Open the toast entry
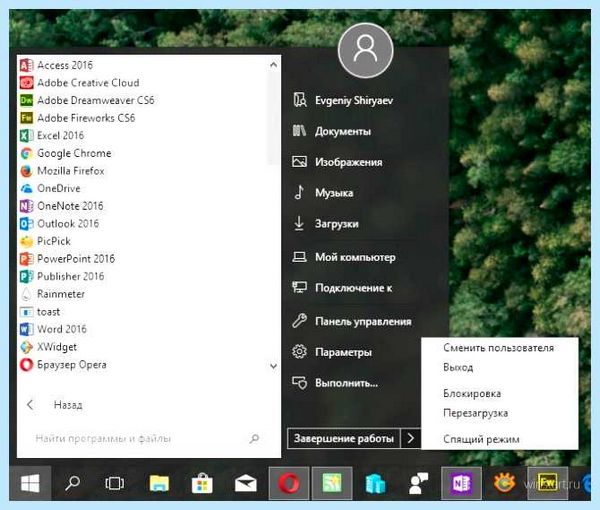The width and height of the screenshot is (600, 510). coord(40,311)
